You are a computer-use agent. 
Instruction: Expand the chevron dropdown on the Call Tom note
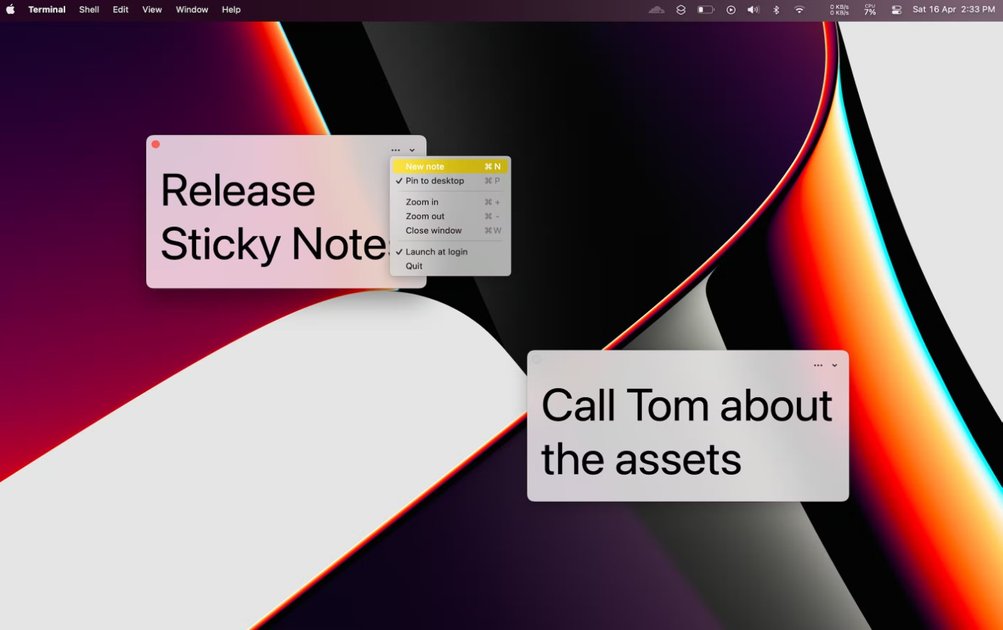[834, 364]
